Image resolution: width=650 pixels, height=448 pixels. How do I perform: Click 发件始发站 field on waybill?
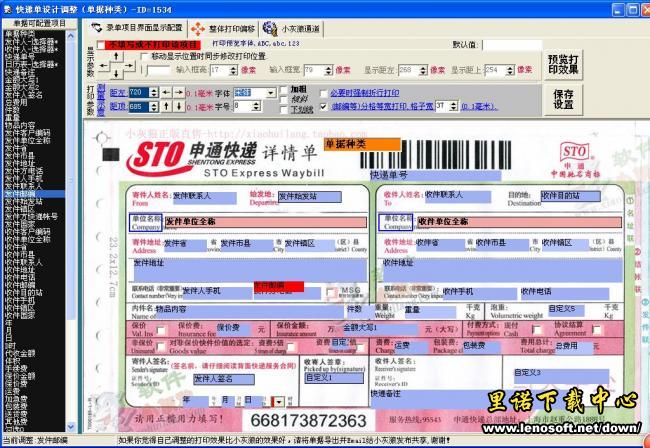(x=310, y=196)
